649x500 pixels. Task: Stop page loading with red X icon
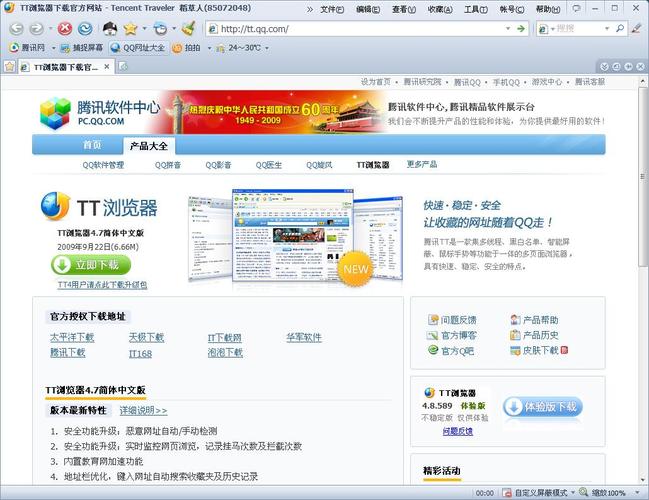coord(65,29)
